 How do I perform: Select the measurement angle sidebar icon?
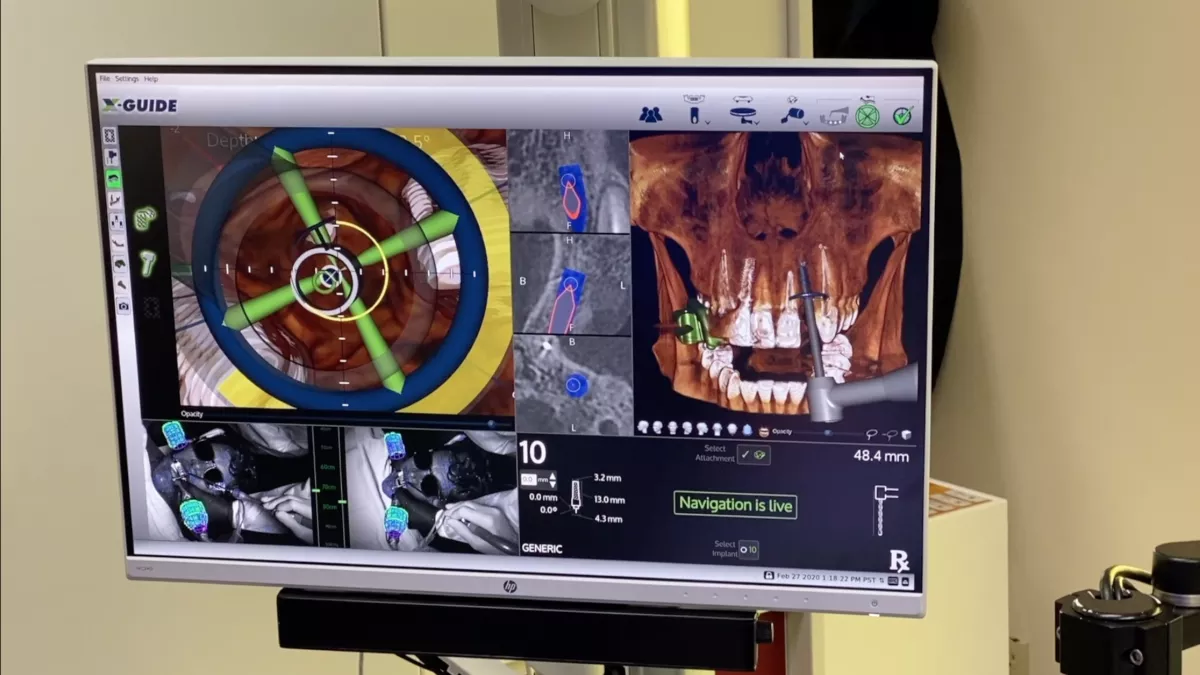click(x=115, y=199)
